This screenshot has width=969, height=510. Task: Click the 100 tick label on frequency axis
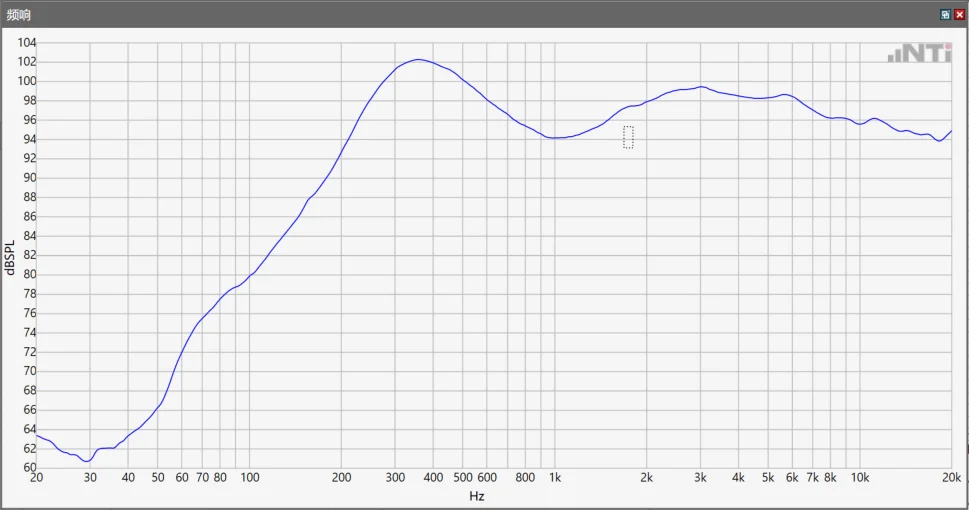pos(250,477)
